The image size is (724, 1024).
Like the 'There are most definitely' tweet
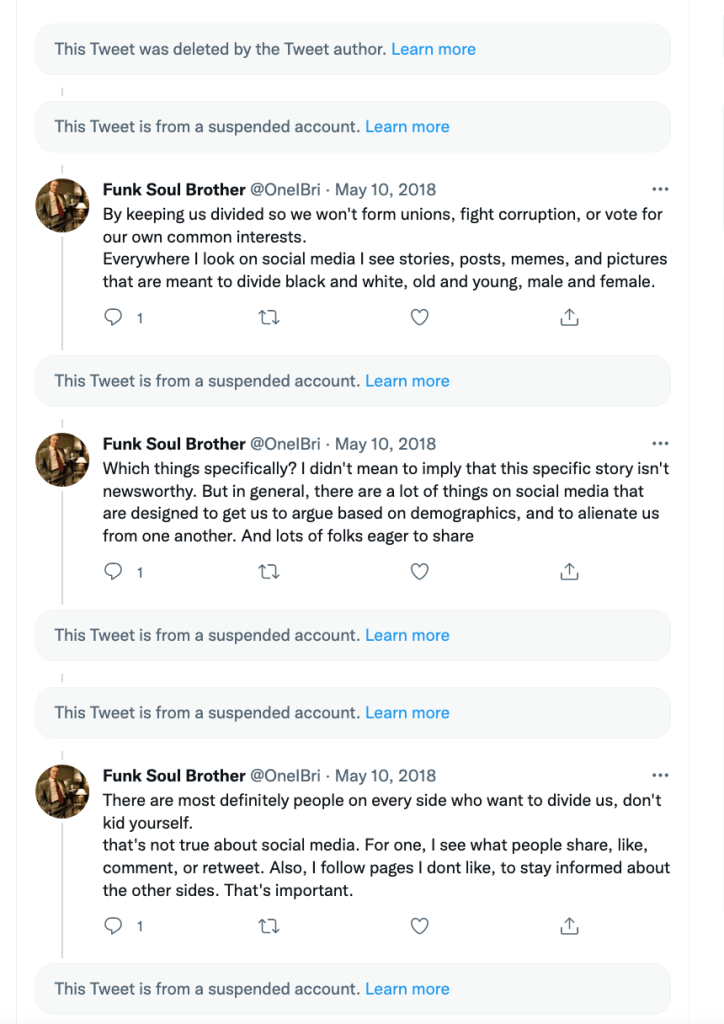tap(420, 926)
